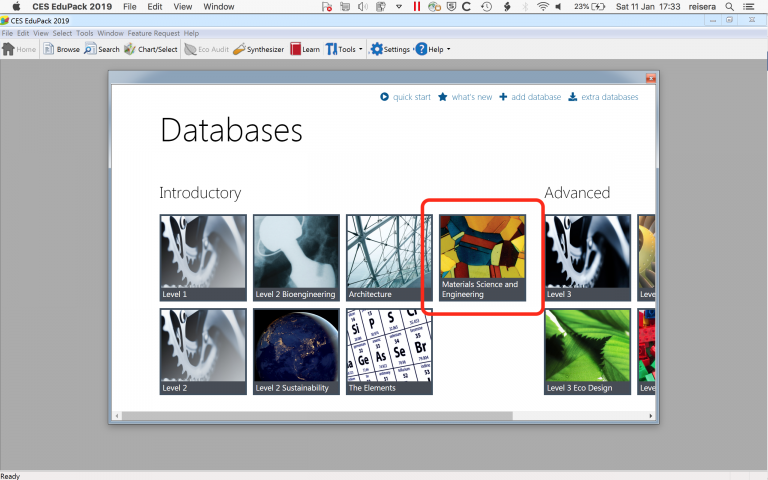Screen dimensions: 768x480
Task: Click the Home toolbar icon
Action: (8, 49)
